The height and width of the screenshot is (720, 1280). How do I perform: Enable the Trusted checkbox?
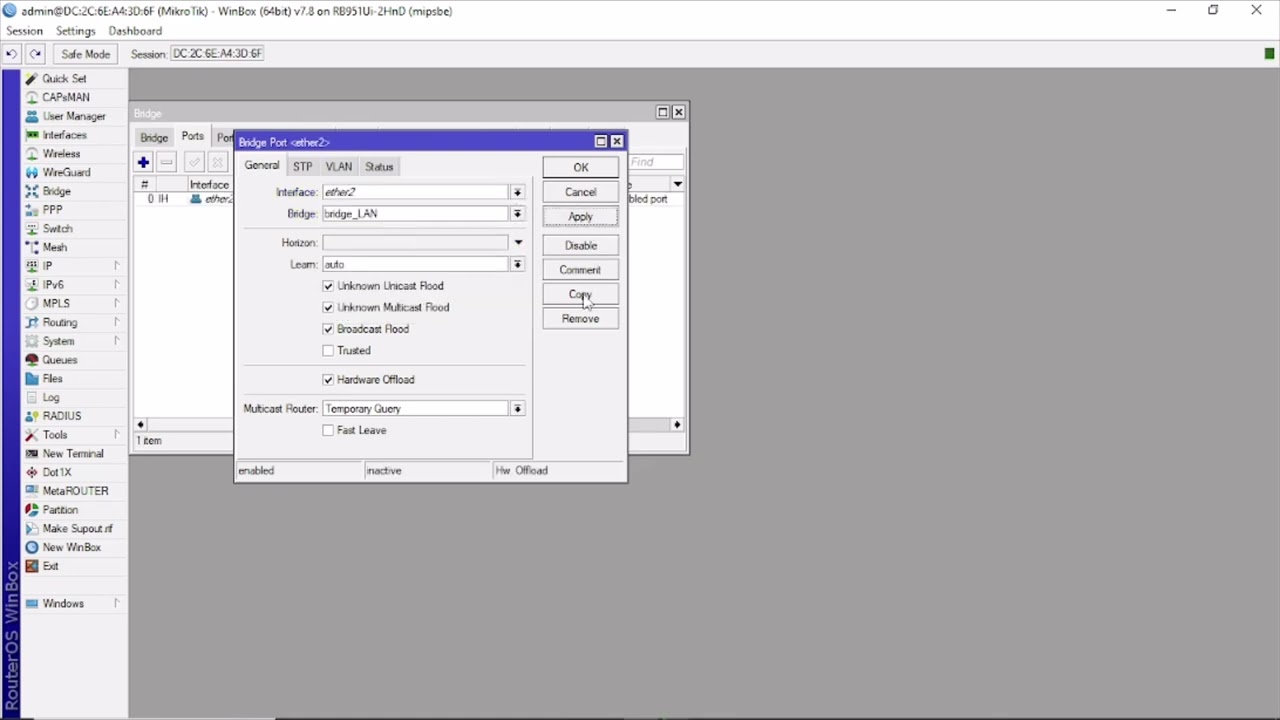(x=328, y=351)
